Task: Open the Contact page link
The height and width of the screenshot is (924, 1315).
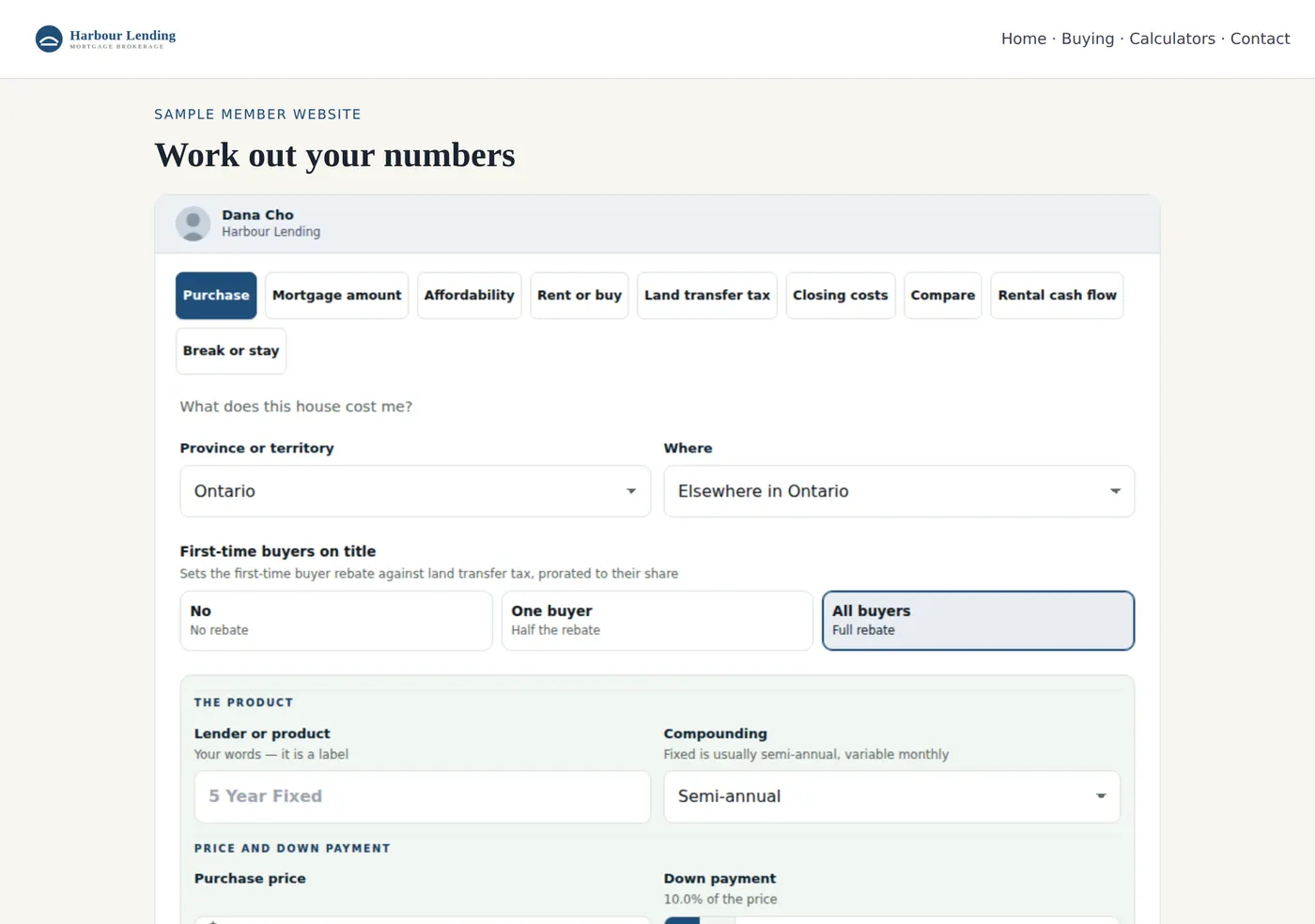Action: coord(1260,38)
